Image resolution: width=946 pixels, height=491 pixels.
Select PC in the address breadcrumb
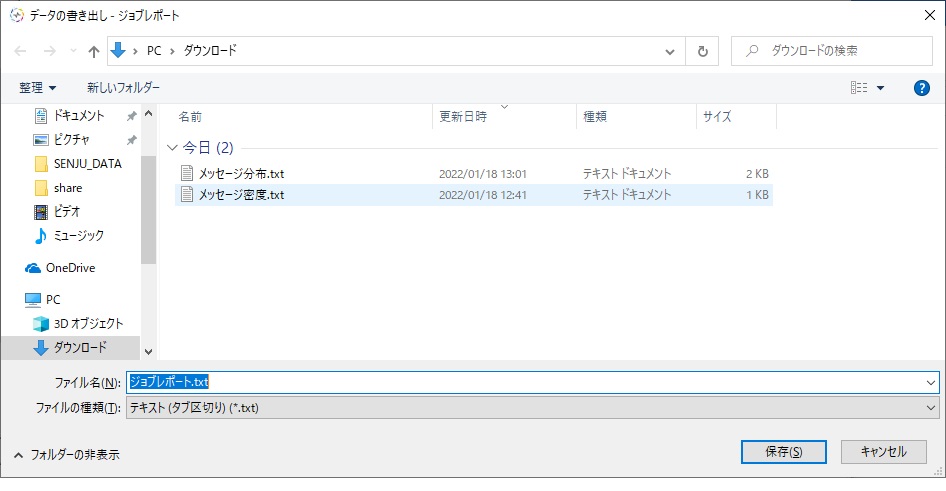[154, 51]
